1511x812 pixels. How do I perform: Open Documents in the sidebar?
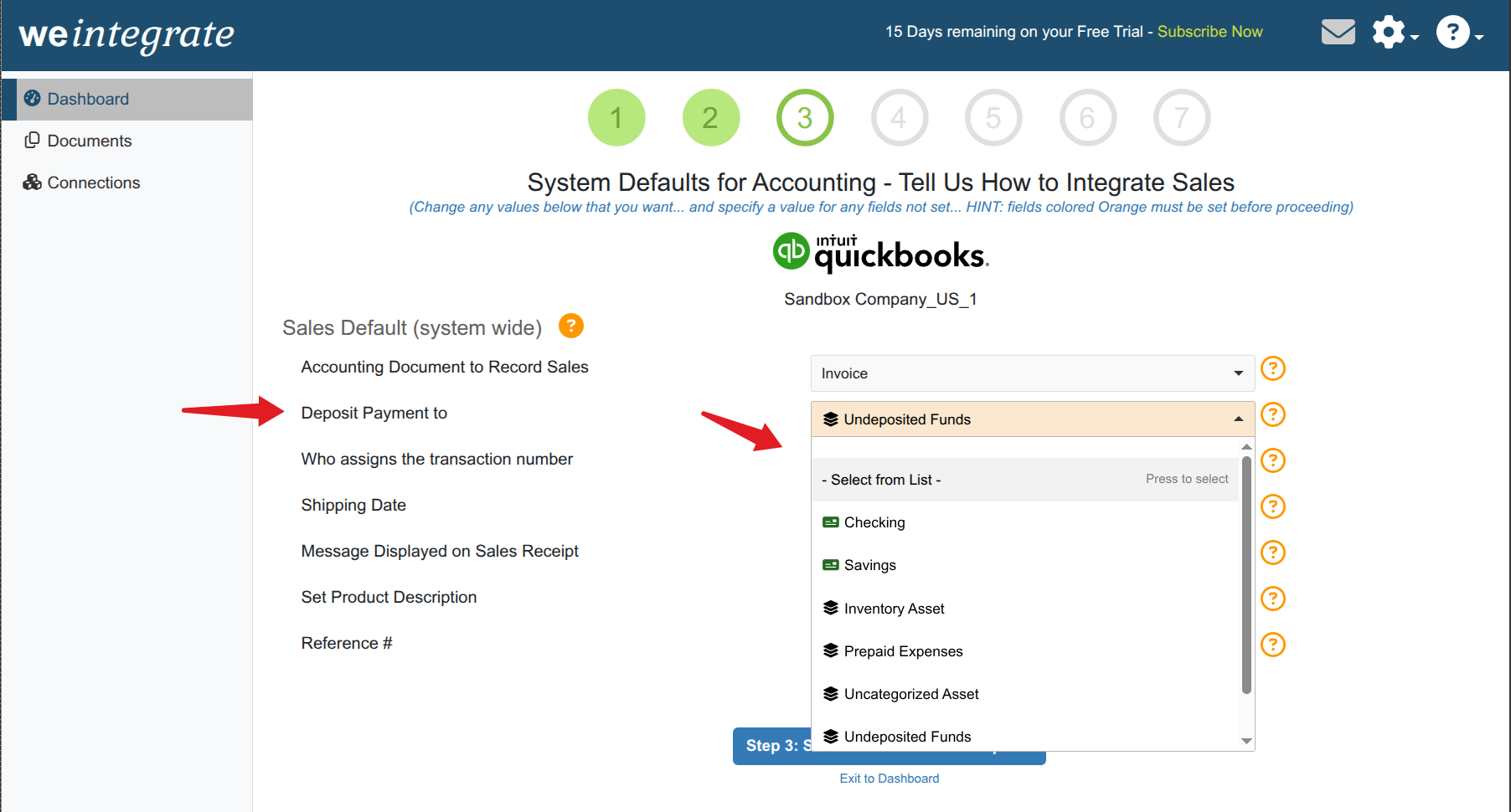tap(90, 141)
